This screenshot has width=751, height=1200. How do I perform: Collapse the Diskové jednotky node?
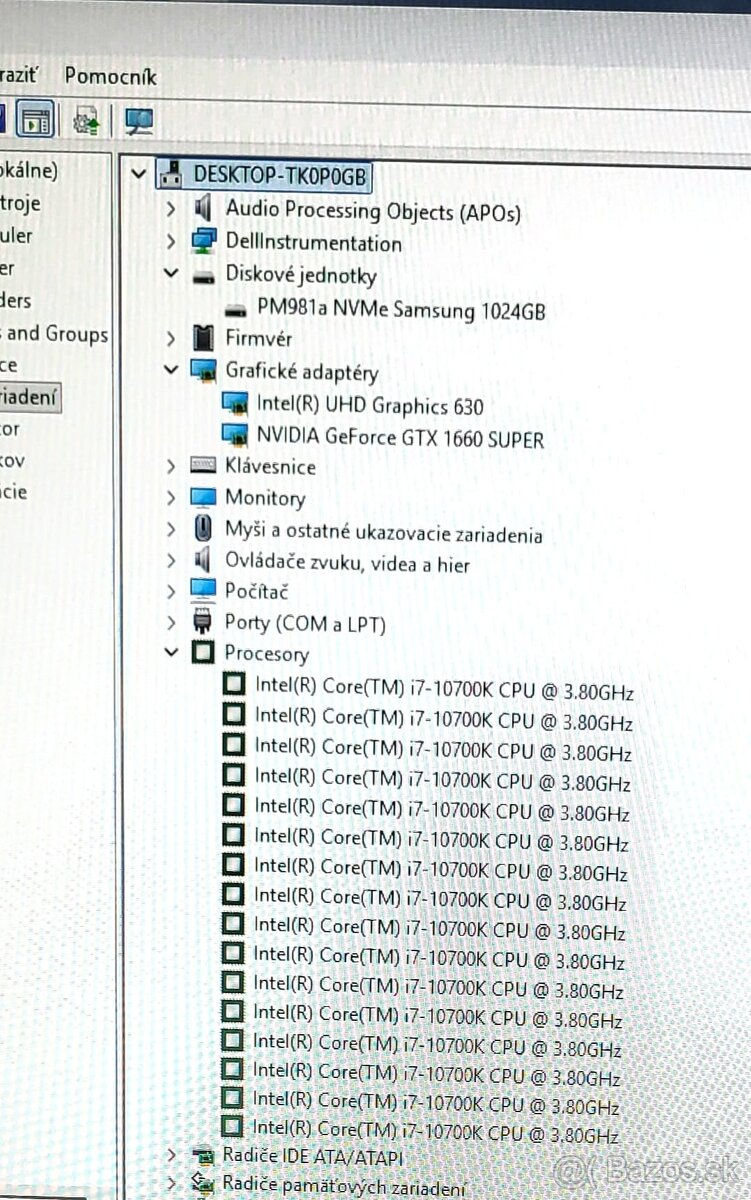(x=171, y=273)
